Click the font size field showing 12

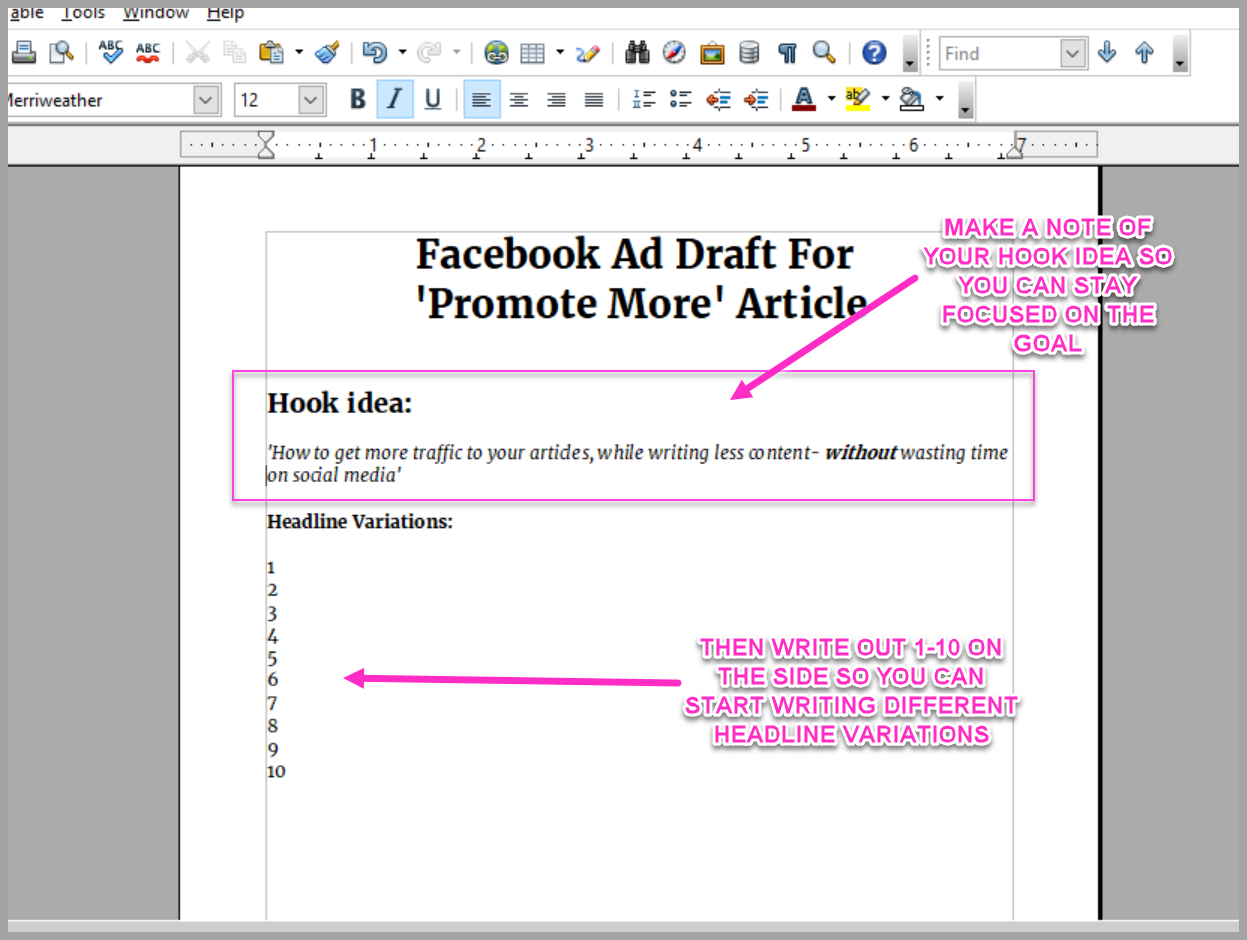(x=266, y=100)
